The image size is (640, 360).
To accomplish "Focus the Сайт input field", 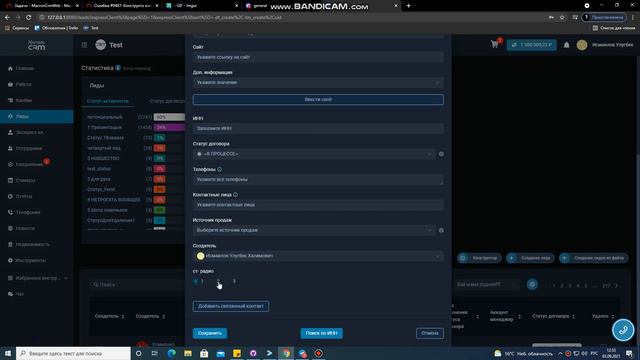I will (318, 58).
